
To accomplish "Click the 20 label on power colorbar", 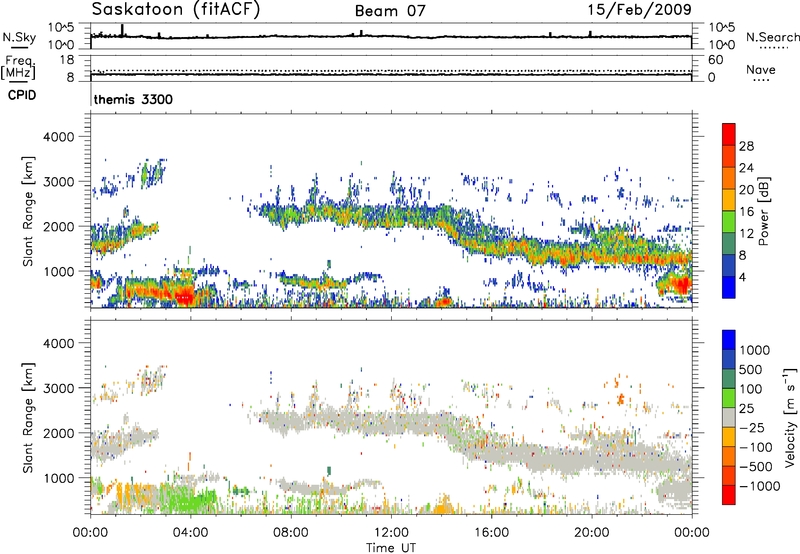I will 746,190.
